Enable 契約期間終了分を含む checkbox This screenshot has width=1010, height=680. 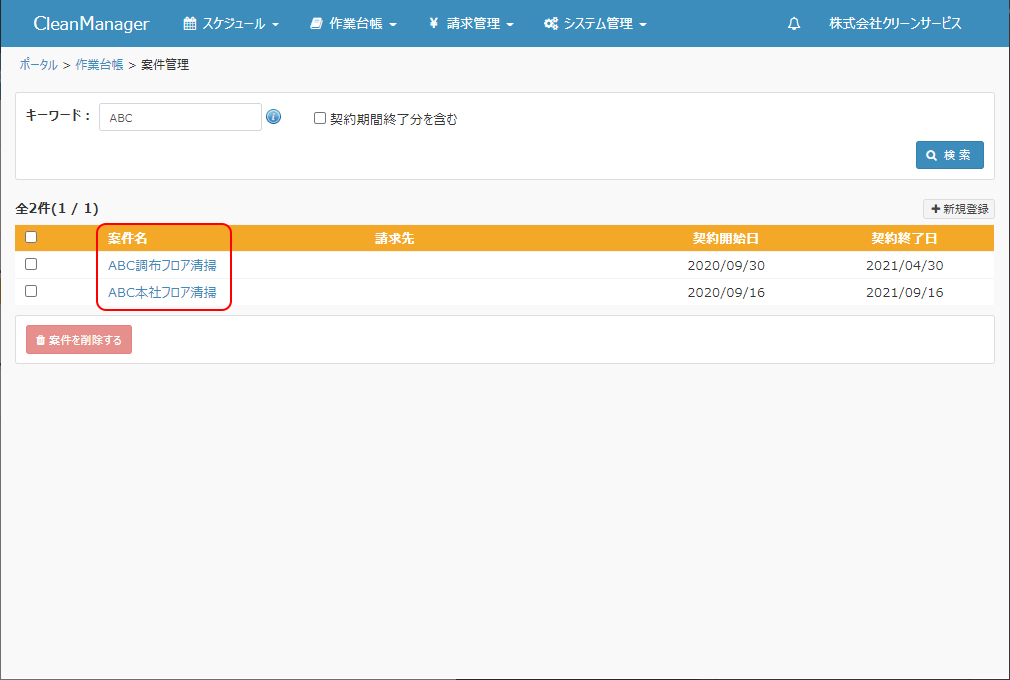pyautogui.click(x=320, y=118)
